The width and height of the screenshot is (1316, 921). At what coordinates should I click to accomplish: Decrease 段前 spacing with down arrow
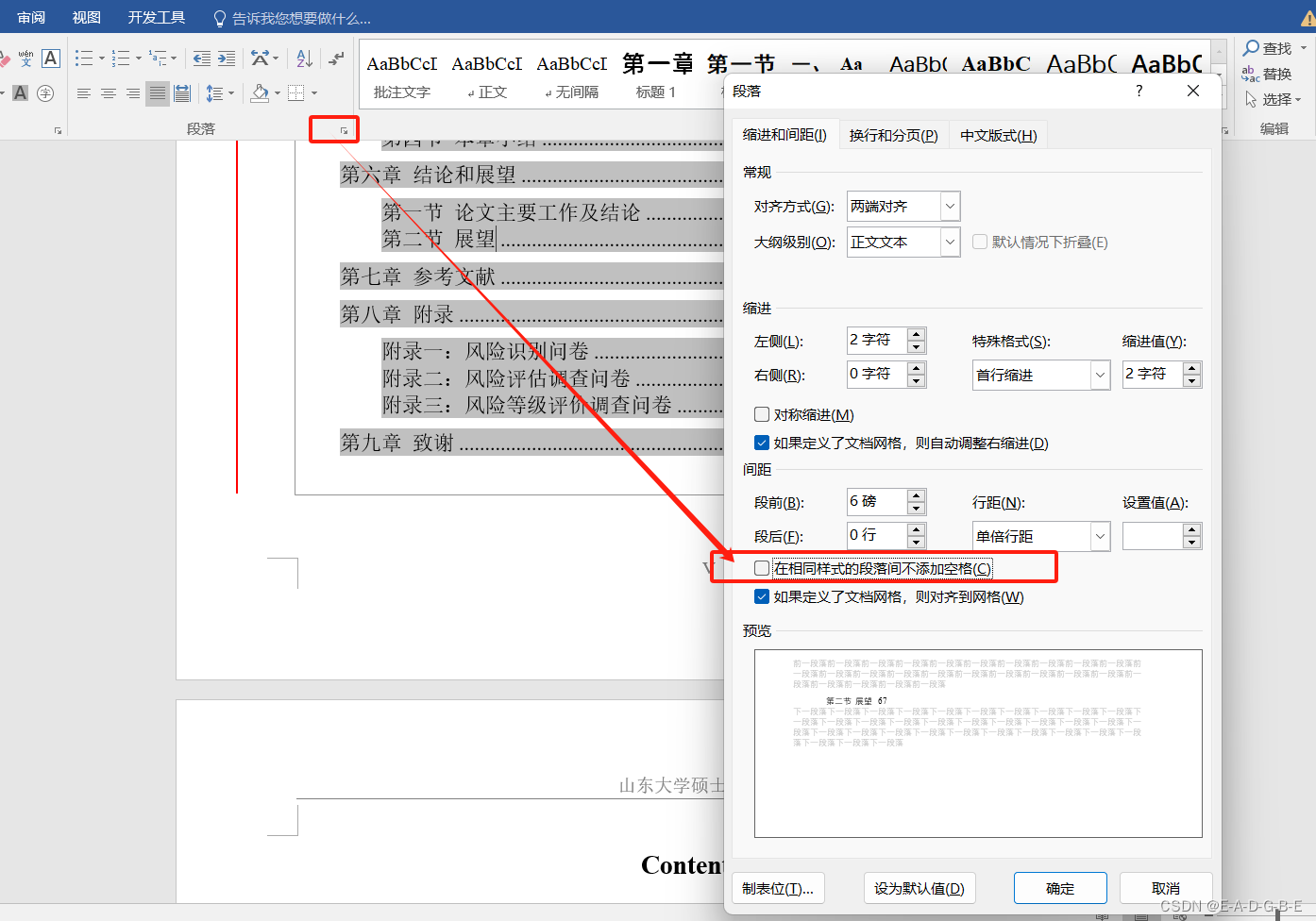point(916,508)
